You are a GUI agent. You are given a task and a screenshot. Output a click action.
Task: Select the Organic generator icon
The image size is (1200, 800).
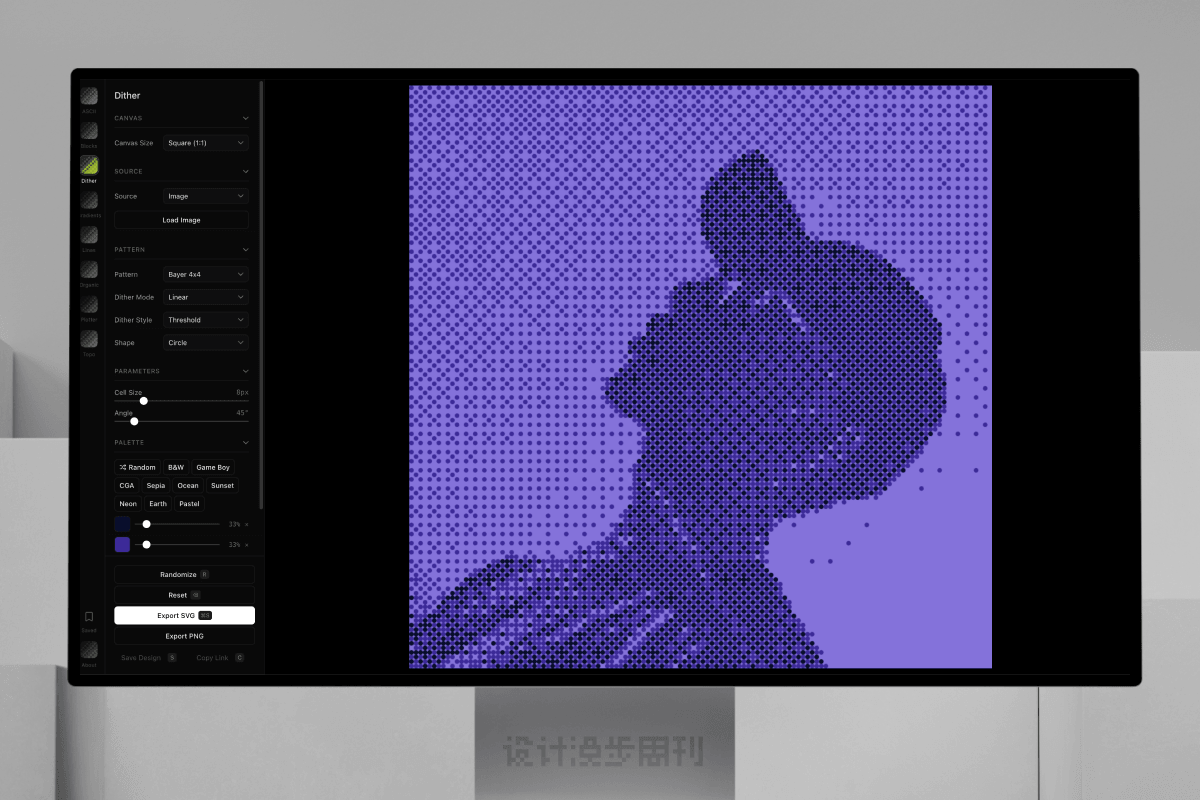pos(89,270)
